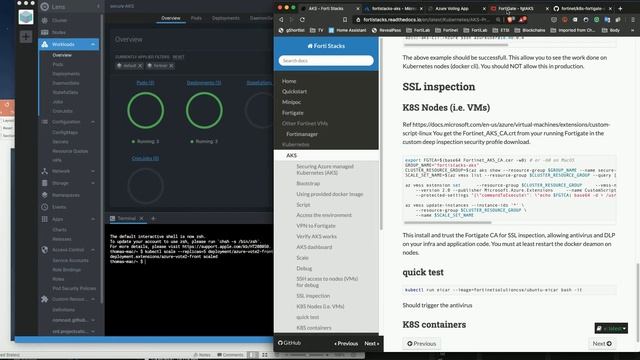Switch to the fortistacks-aks Microsoft tab
Screen dimensions: 640x360
click(x=393, y=8)
